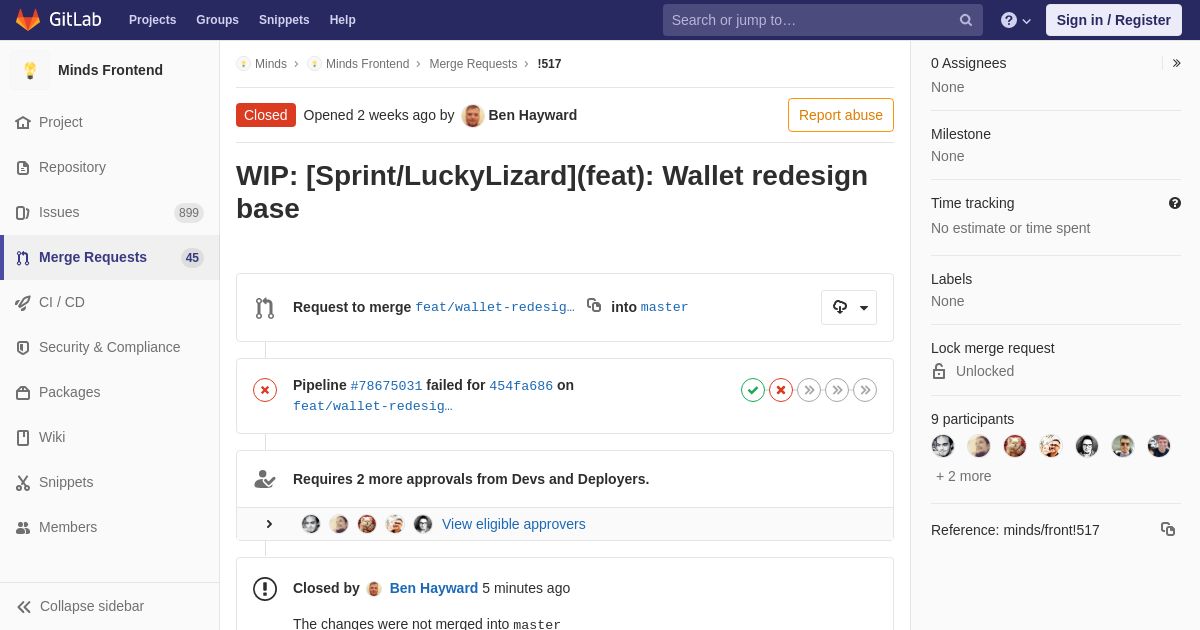The image size is (1200, 630).
Task: Click Report abuse button
Action: (841, 115)
